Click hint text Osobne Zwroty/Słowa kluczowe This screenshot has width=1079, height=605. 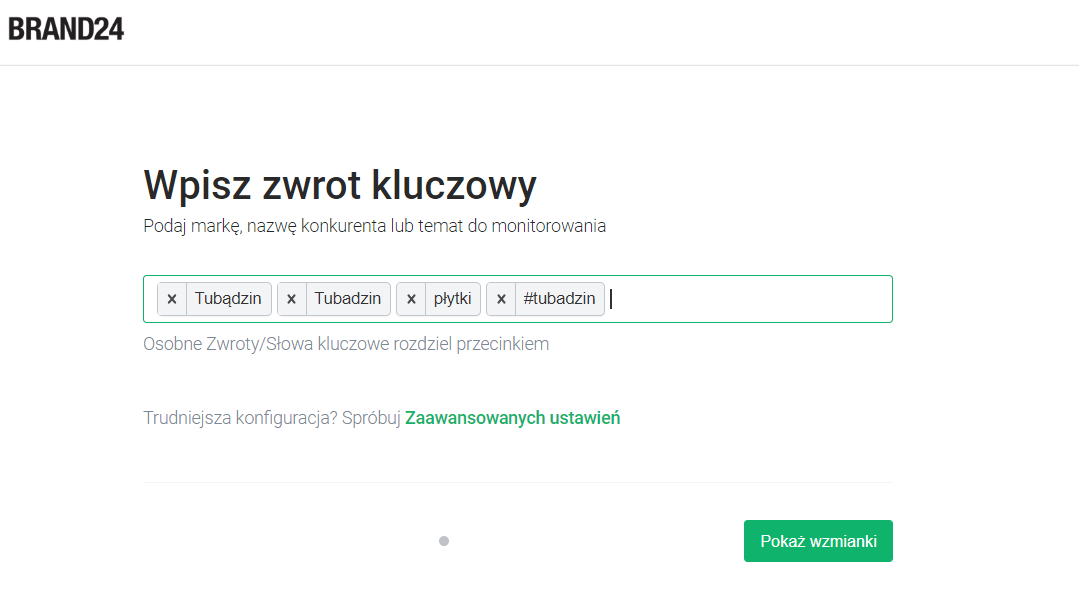click(346, 344)
